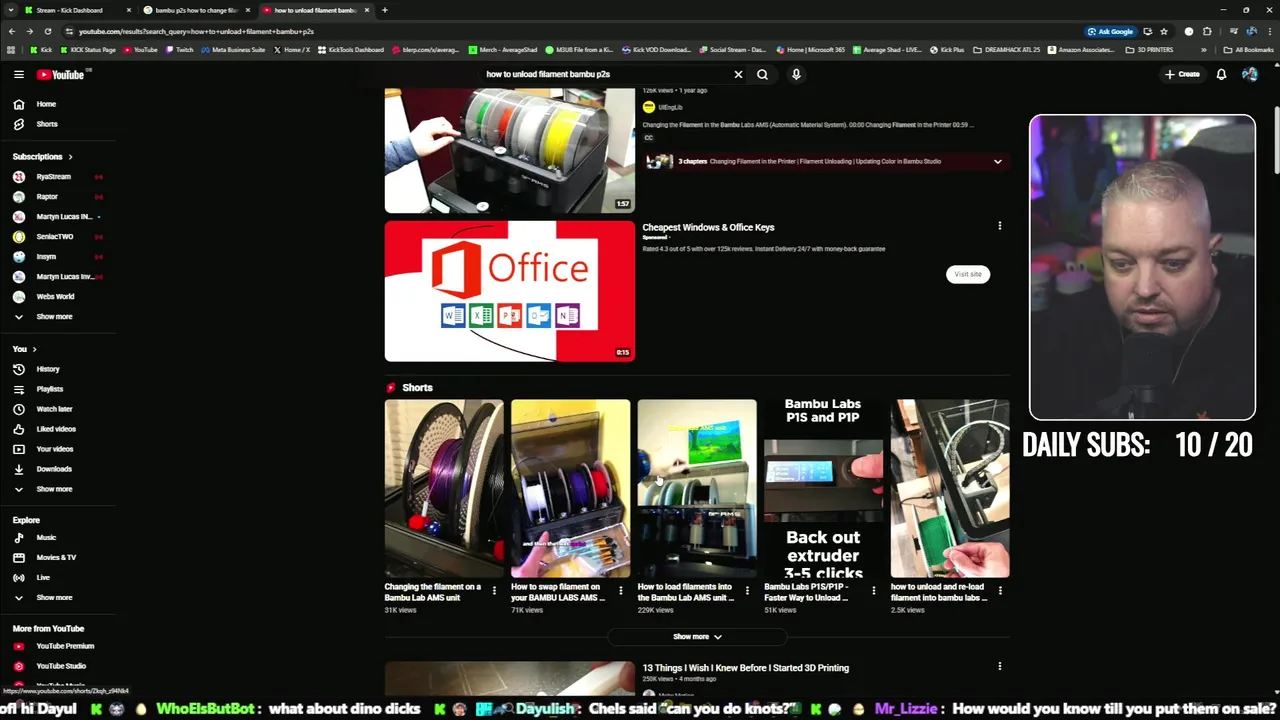Open the You section chevron

(34, 349)
